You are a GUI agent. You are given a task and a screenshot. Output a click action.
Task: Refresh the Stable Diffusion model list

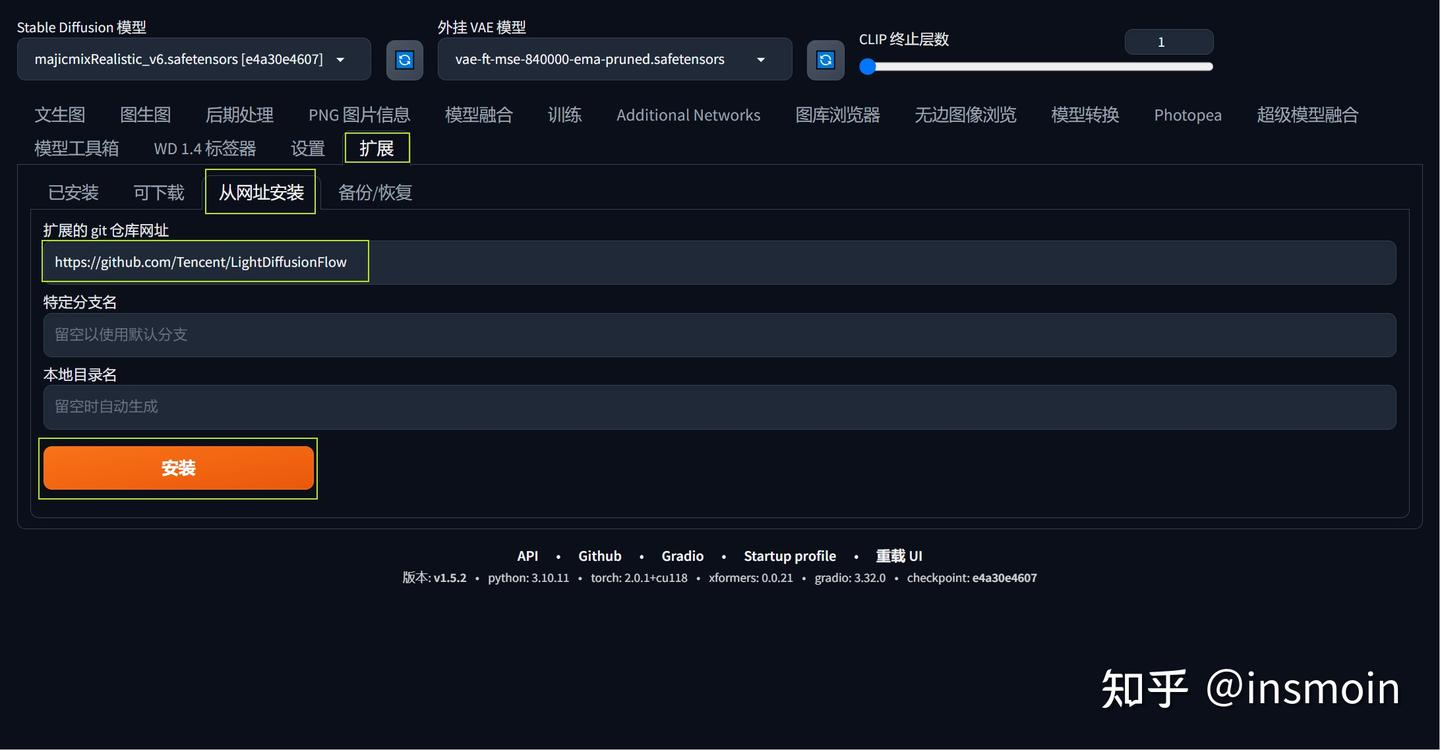[404, 60]
